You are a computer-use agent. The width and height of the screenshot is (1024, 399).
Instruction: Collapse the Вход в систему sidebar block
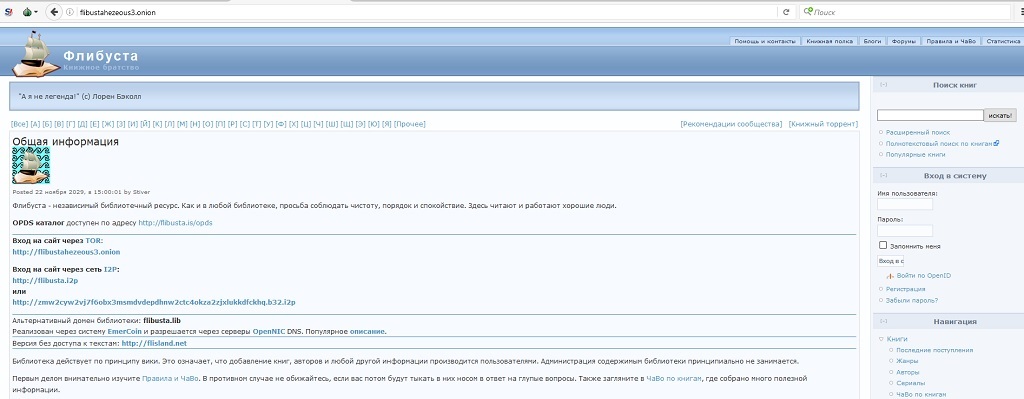tap(883, 176)
